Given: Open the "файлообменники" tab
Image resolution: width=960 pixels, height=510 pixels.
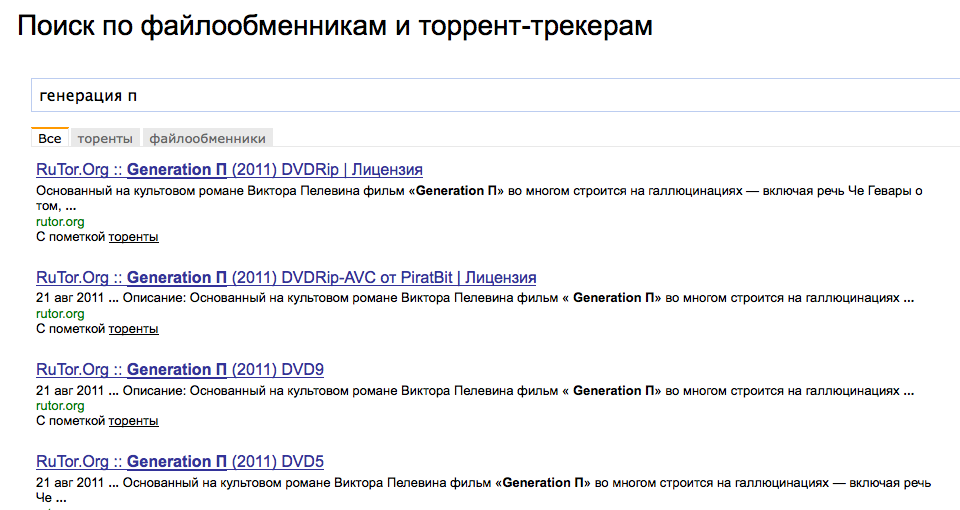Looking at the screenshot, I should point(208,138).
